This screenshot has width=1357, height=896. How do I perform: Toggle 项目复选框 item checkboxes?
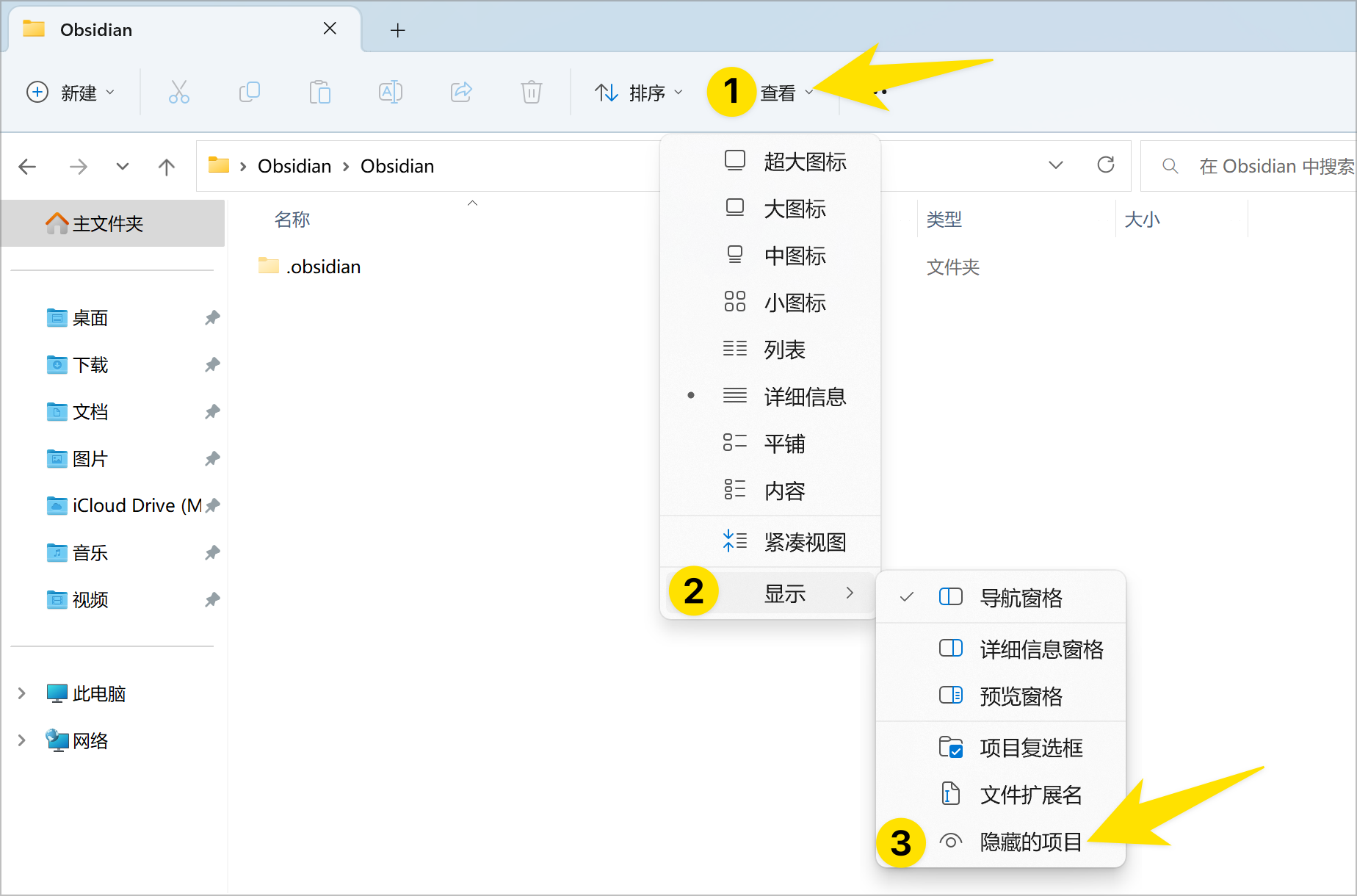click(x=1001, y=748)
